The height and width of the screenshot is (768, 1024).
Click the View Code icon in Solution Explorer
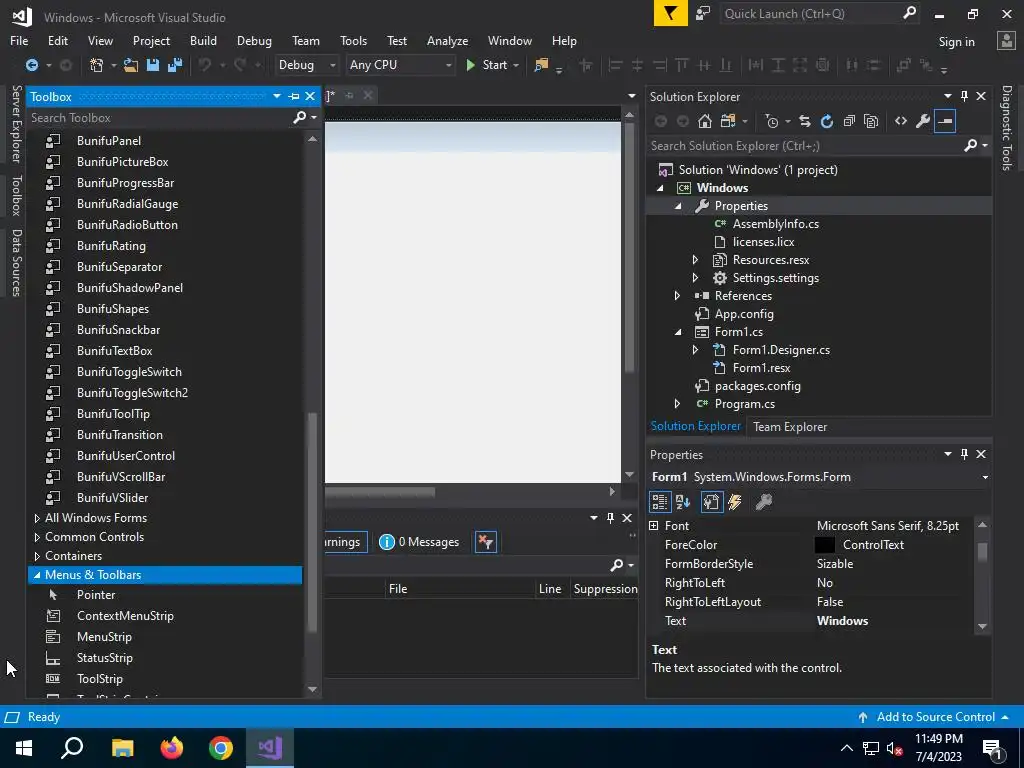pos(901,121)
